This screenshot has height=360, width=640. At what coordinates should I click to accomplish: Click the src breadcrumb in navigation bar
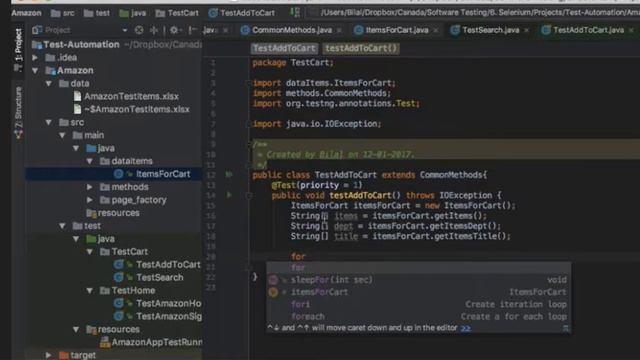click(x=63, y=13)
